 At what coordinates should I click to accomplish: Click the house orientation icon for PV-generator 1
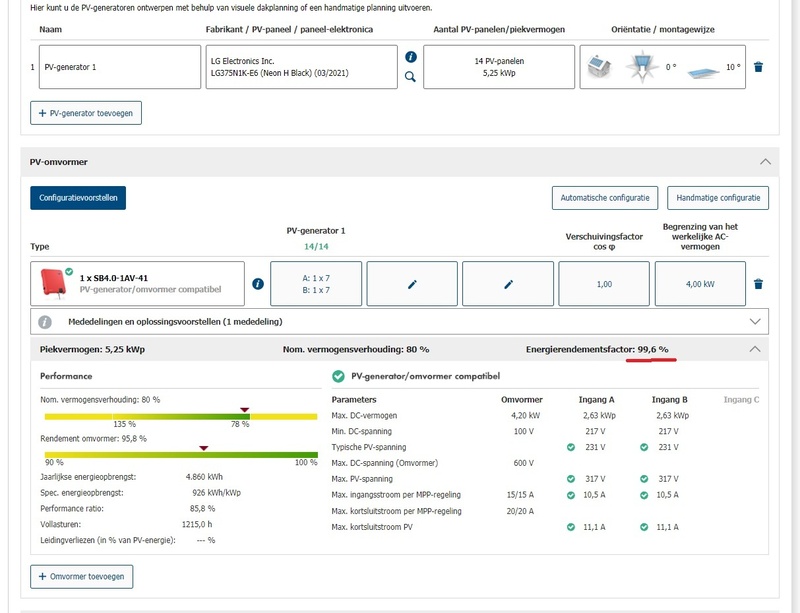600,67
